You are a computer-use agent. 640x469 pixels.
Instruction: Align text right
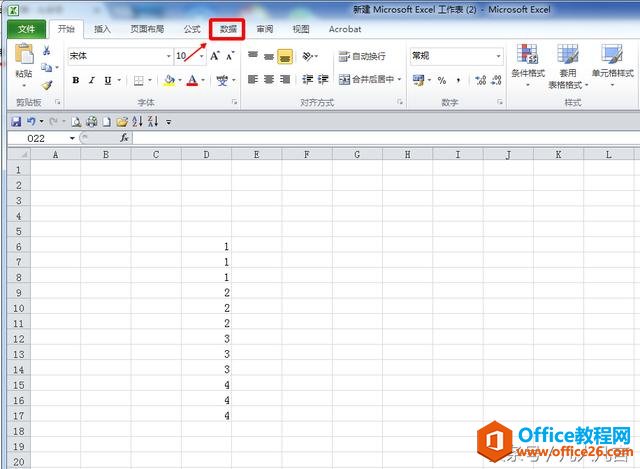click(285, 79)
